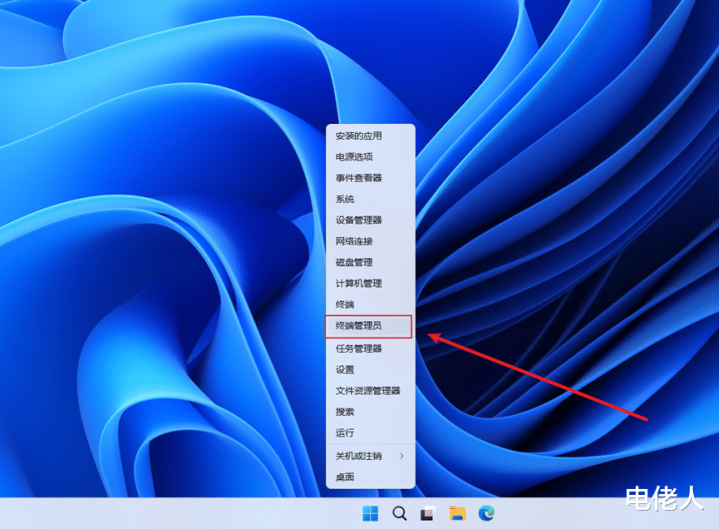This screenshot has height=529, width=719.
Task: Open 电源选项 in the context menu
Action: pyautogui.click(x=371, y=157)
